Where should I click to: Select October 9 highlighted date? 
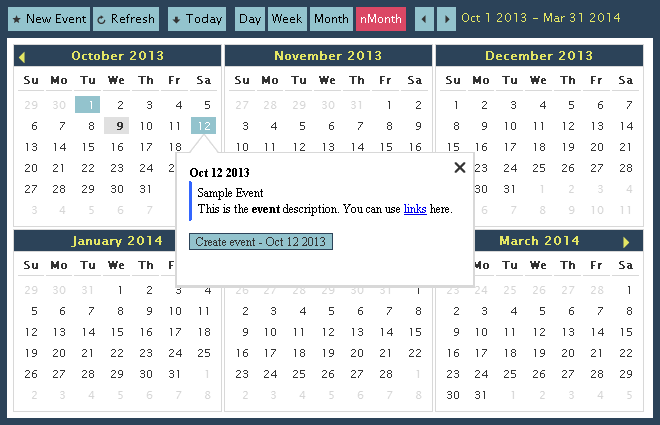[117, 126]
